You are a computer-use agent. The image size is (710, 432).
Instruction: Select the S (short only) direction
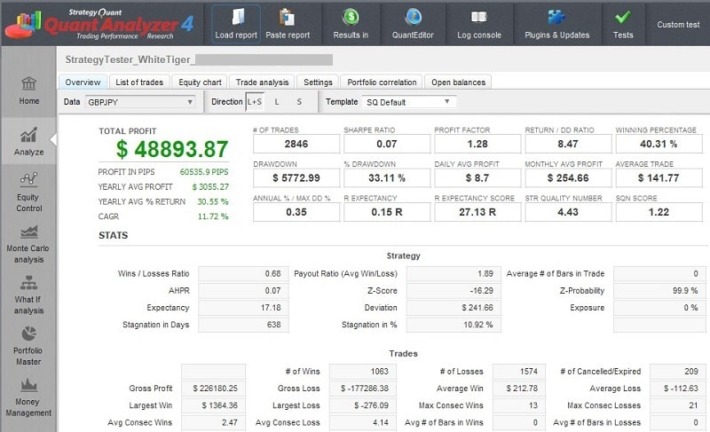(x=298, y=102)
